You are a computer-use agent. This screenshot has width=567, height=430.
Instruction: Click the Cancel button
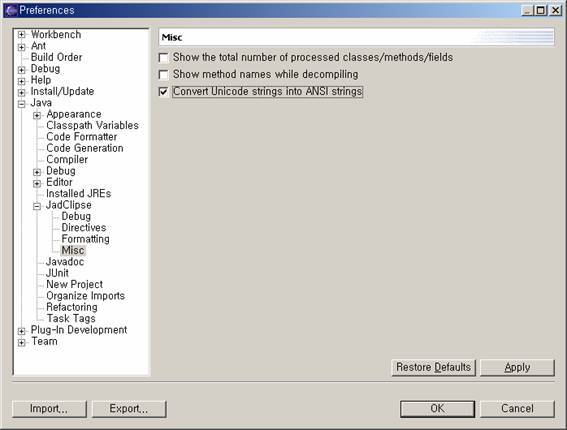click(x=517, y=409)
